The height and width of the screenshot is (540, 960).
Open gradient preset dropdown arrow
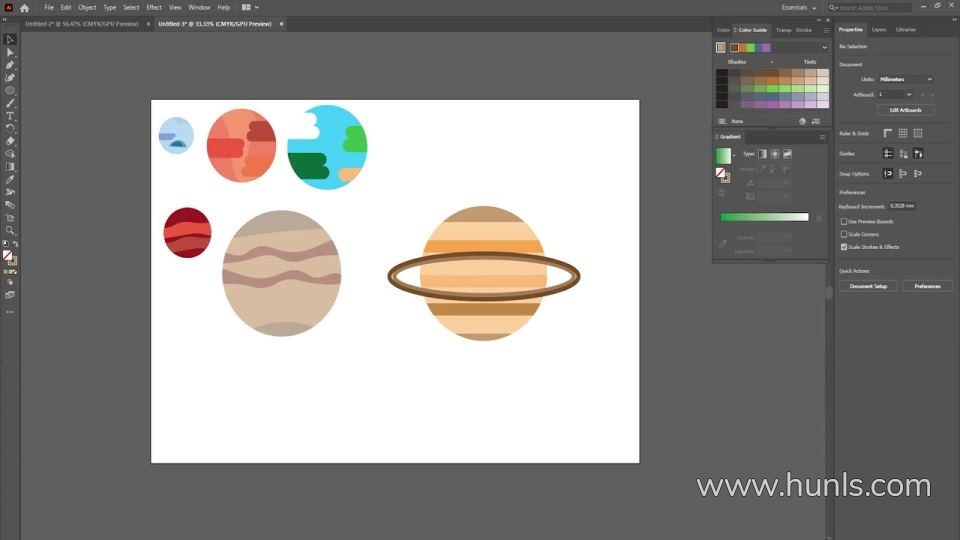click(733, 156)
